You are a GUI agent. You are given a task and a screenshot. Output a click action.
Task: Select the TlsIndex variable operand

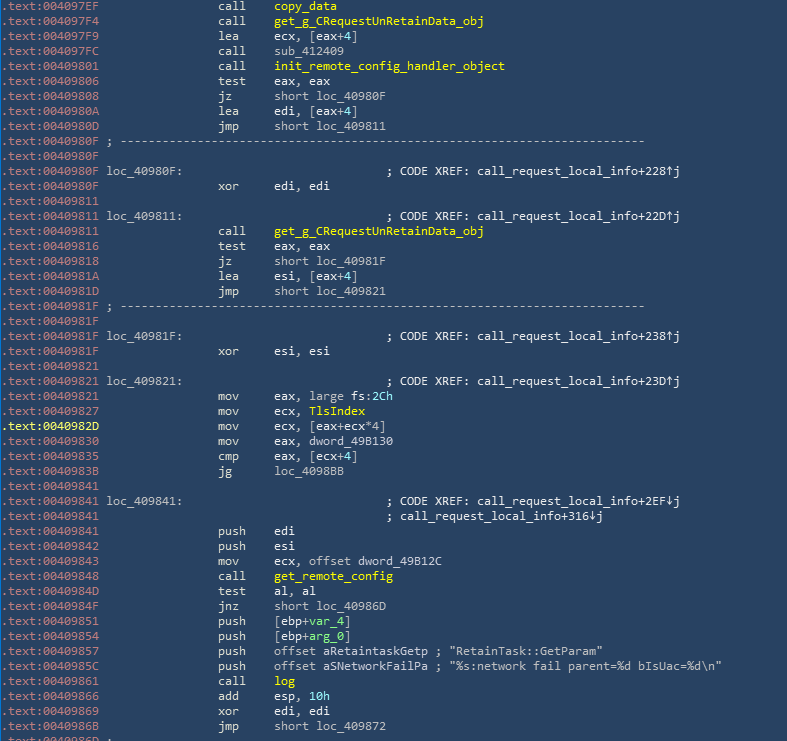(x=335, y=411)
